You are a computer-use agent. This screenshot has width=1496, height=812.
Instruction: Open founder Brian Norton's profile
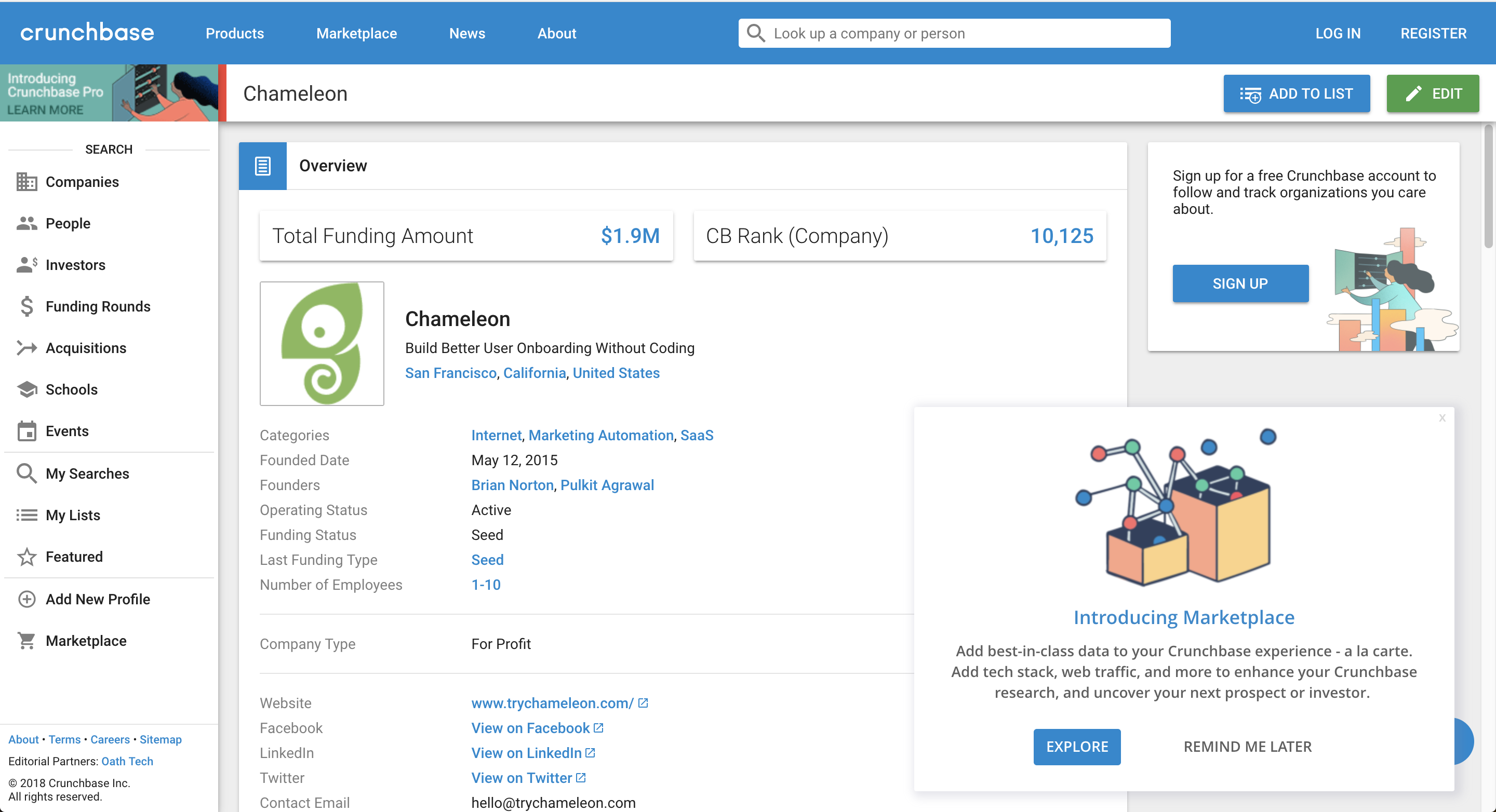pos(512,484)
